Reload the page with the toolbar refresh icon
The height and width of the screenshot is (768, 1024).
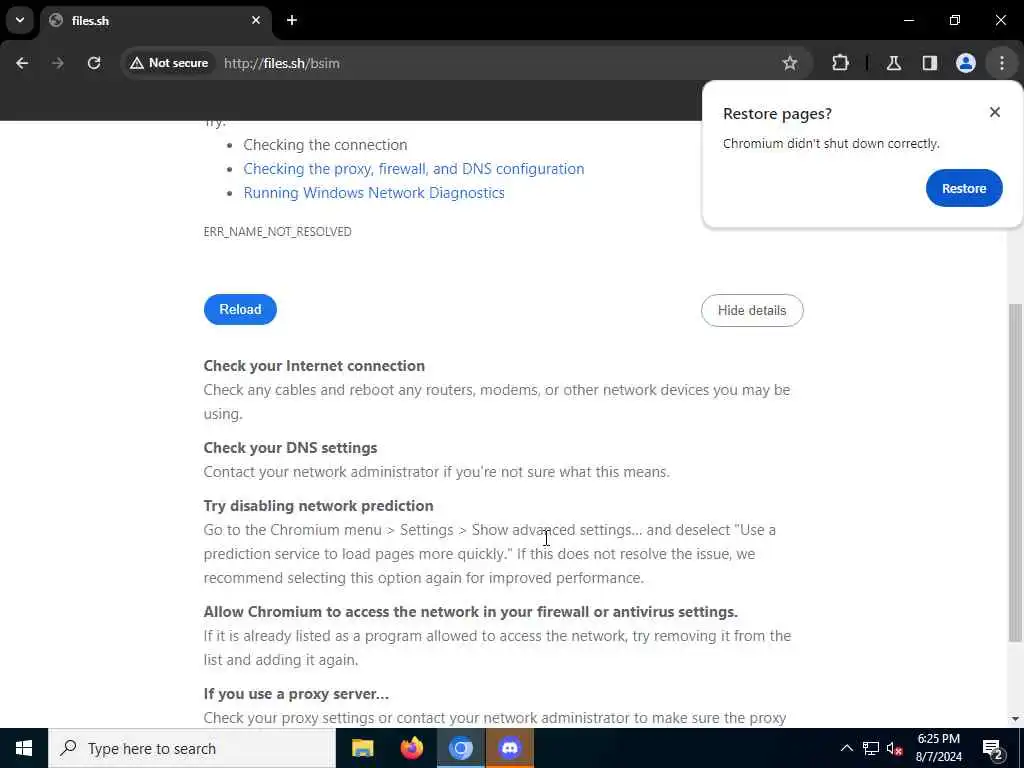(x=94, y=63)
